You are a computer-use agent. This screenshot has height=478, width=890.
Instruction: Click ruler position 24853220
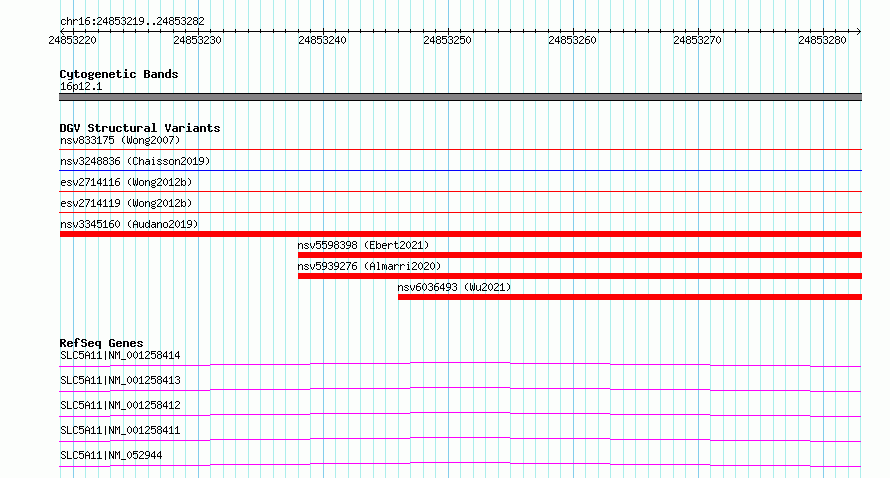pos(73,40)
